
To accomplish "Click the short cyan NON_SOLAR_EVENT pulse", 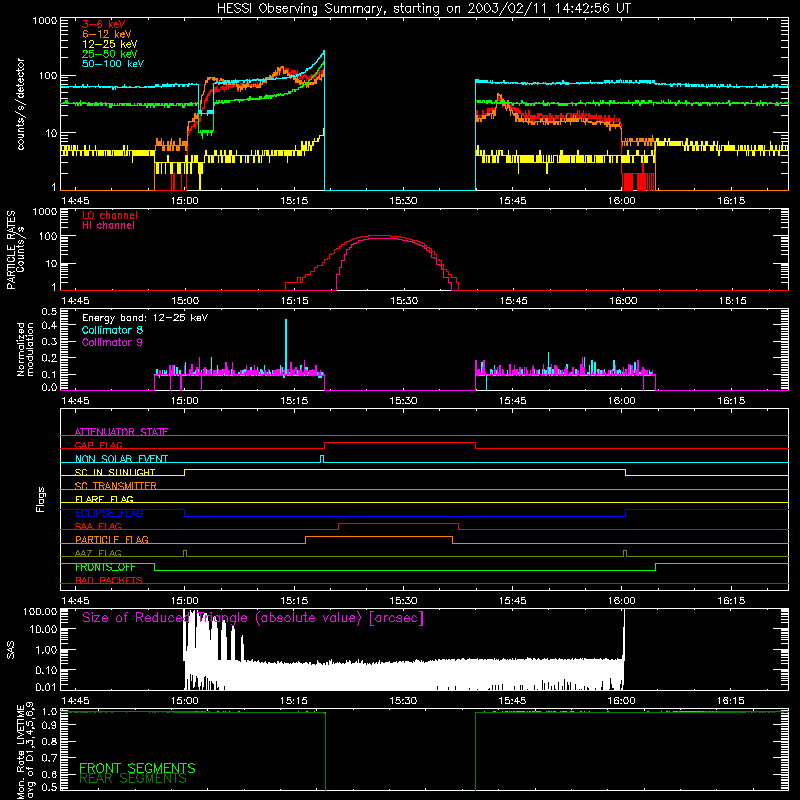I will click(321, 459).
